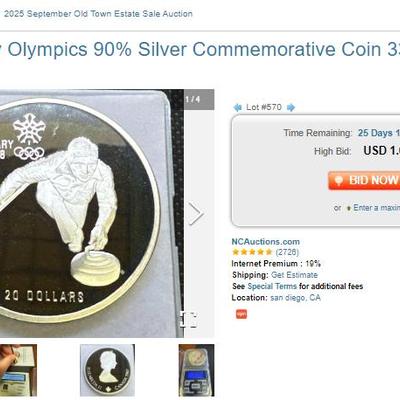This screenshot has height=400, width=400.
Task: Click the star rating icons for NCAuctions
Action: click(252, 252)
